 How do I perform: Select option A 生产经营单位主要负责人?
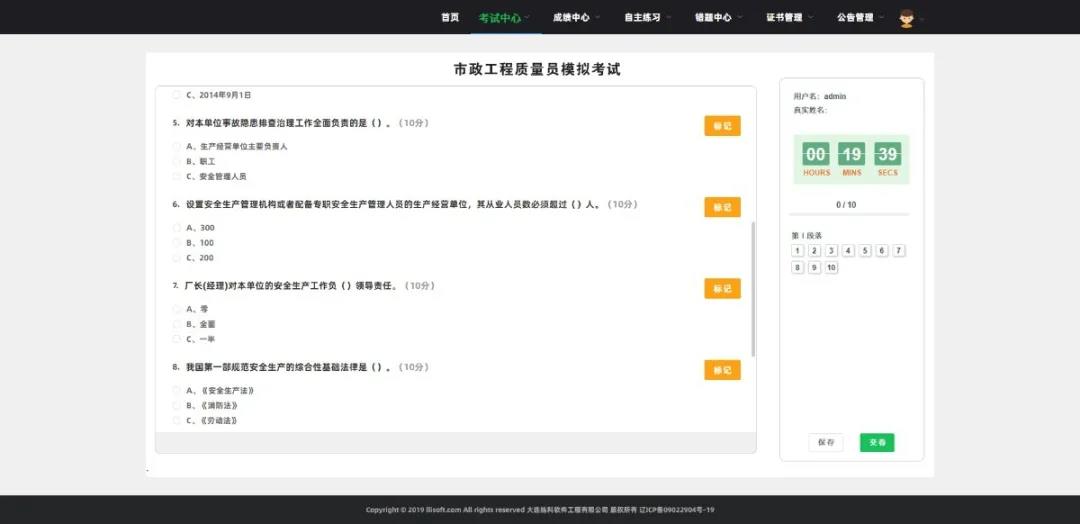point(177,146)
